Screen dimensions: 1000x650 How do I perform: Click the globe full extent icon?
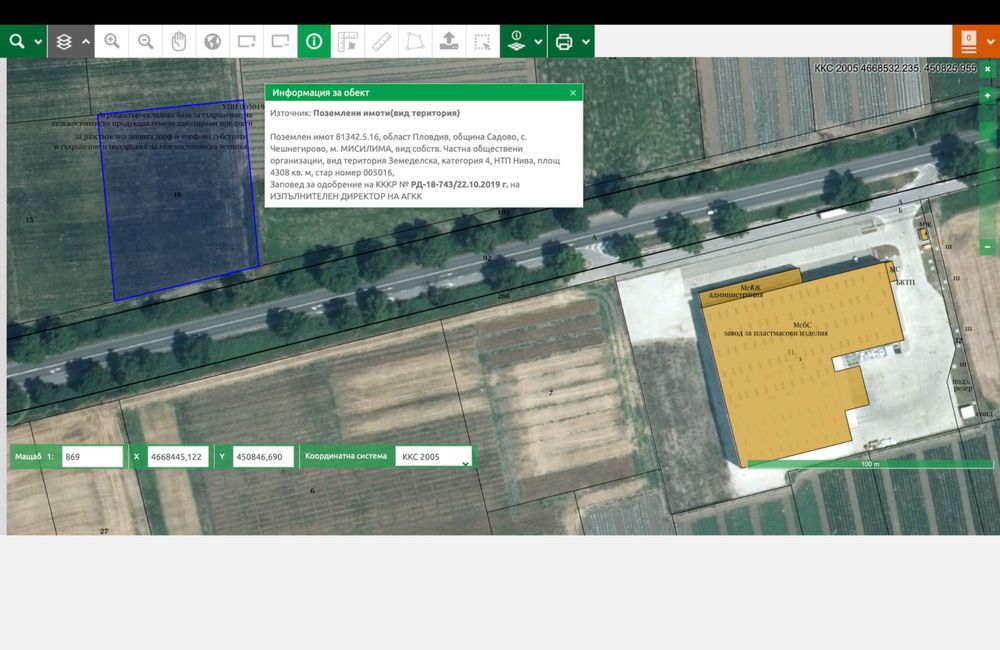pyautogui.click(x=213, y=42)
